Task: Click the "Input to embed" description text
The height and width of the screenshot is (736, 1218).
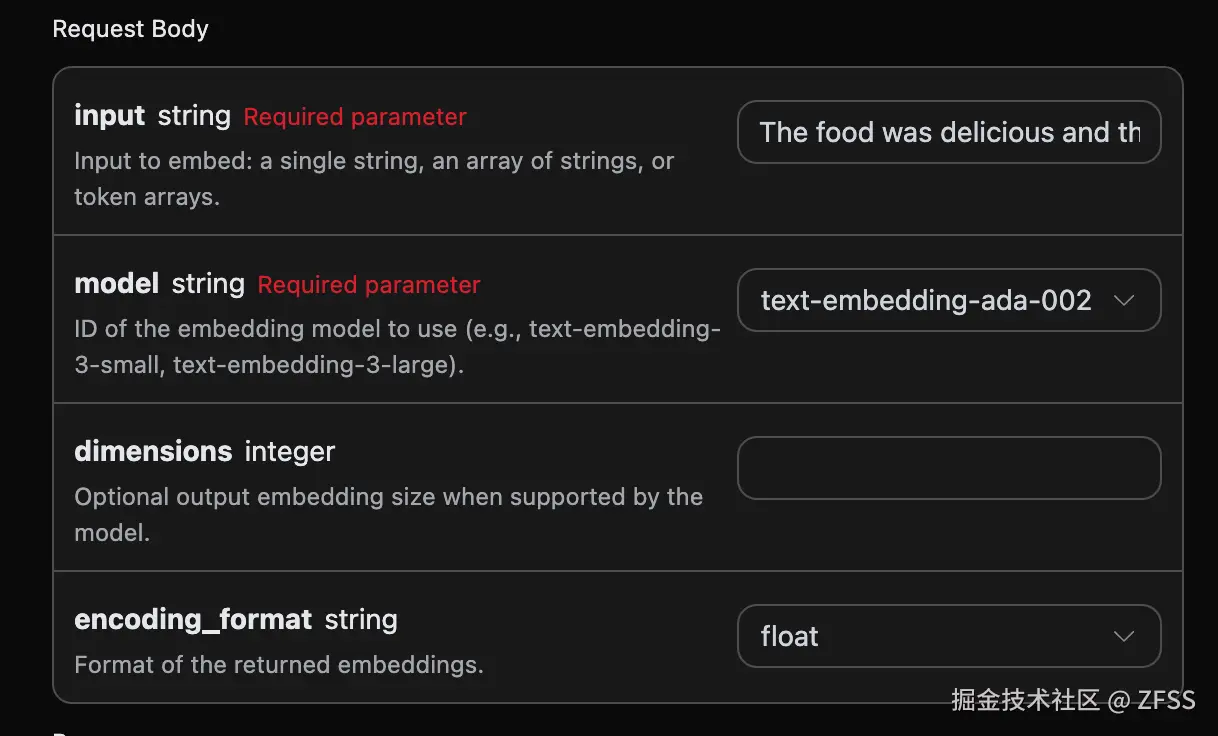Action: (373, 161)
